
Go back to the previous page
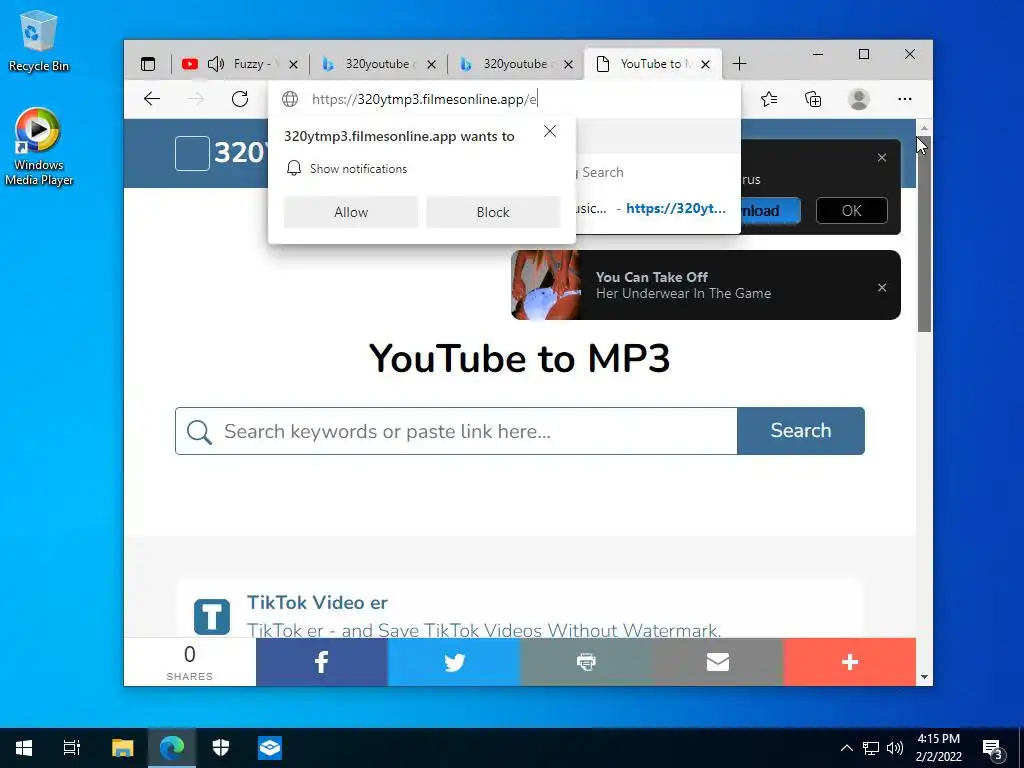click(152, 99)
